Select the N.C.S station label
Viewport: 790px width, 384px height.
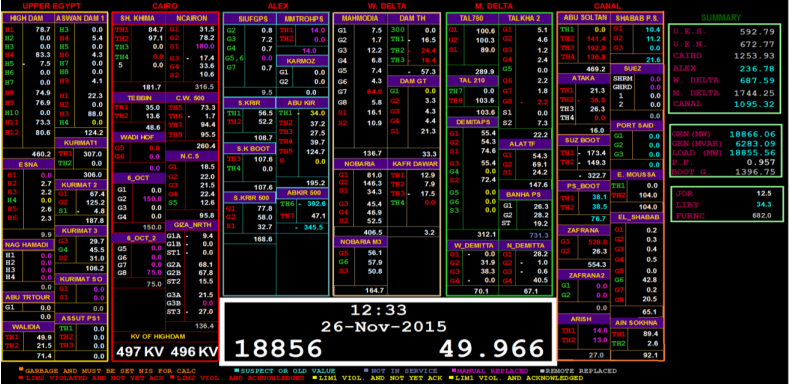[x=191, y=156]
